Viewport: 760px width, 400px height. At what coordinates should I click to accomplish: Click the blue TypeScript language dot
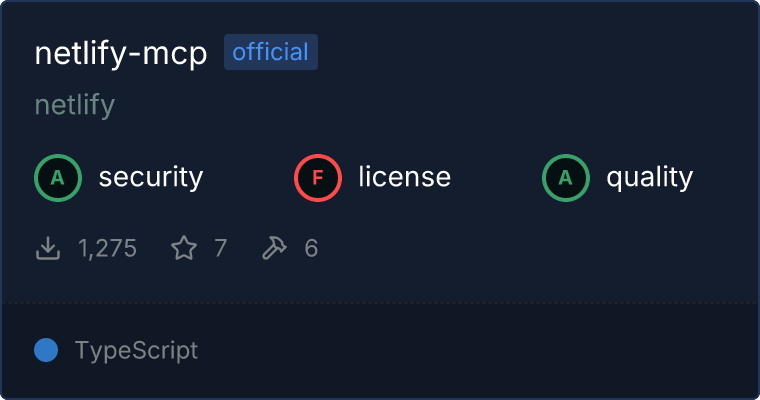[46, 350]
